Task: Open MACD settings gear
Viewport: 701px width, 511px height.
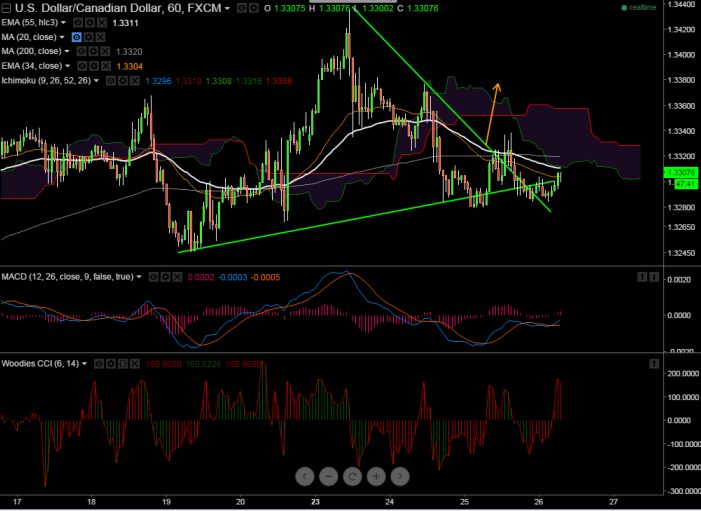Action: click(x=165, y=277)
